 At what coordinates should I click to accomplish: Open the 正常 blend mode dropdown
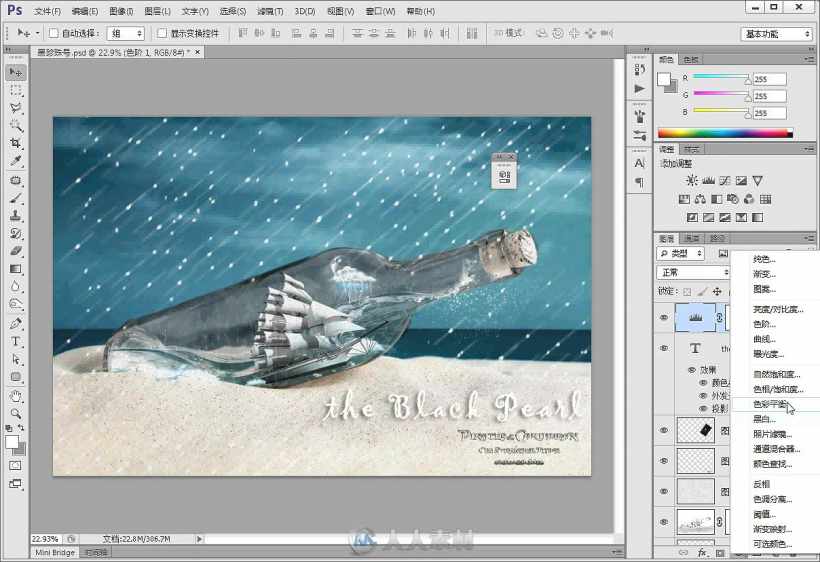[693, 272]
